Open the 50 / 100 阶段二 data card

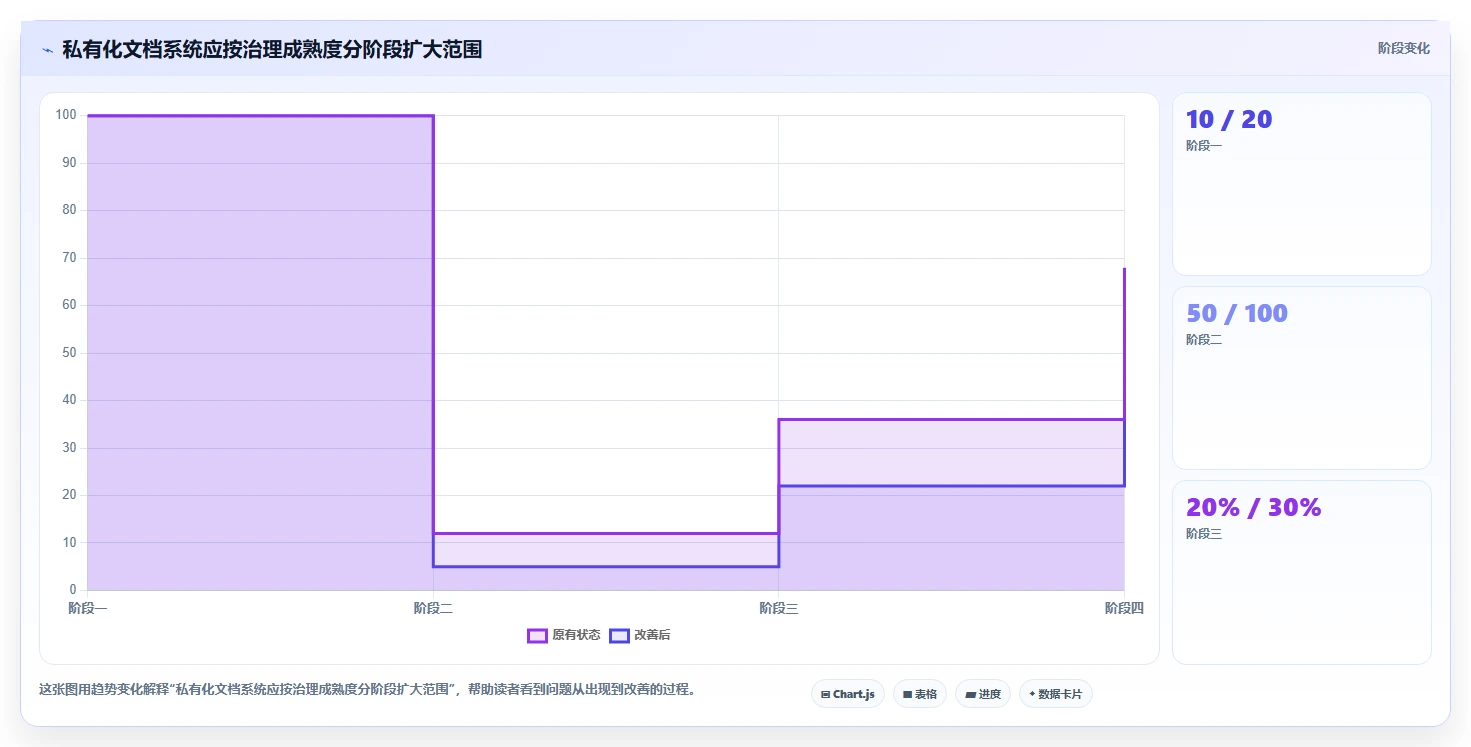1301,378
